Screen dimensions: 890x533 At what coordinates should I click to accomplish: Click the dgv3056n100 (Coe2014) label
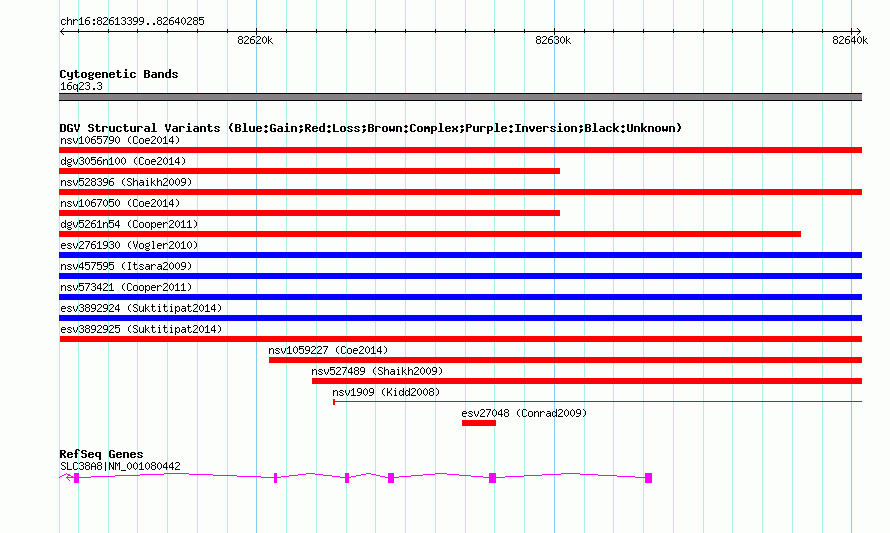(123, 161)
